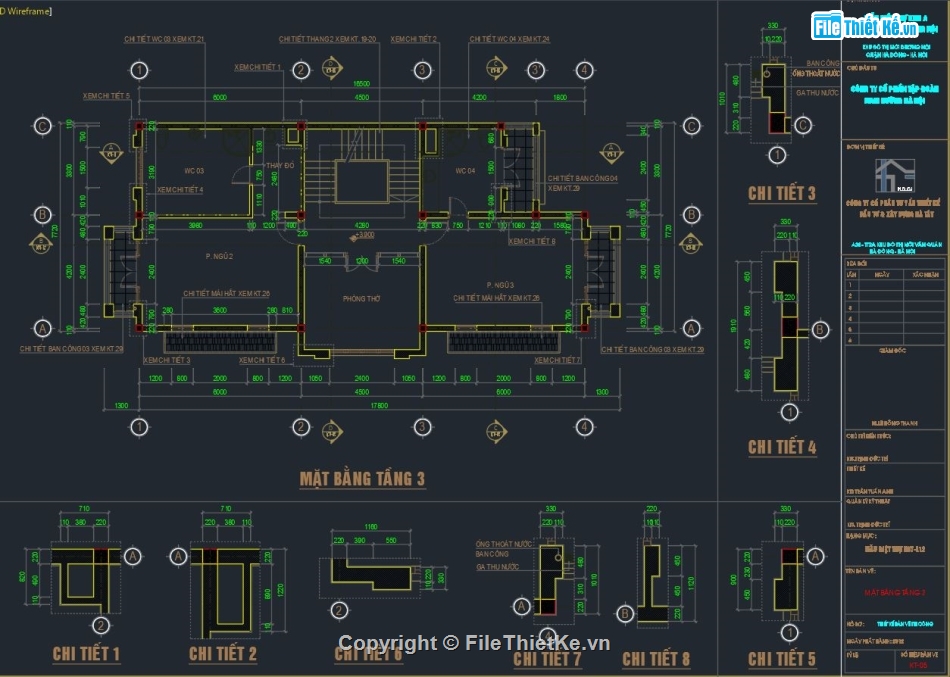Click the XEM CHI TIẾT 6 callout
Screen dimensions: 950x677
pyautogui.click(x=262, y=360)
